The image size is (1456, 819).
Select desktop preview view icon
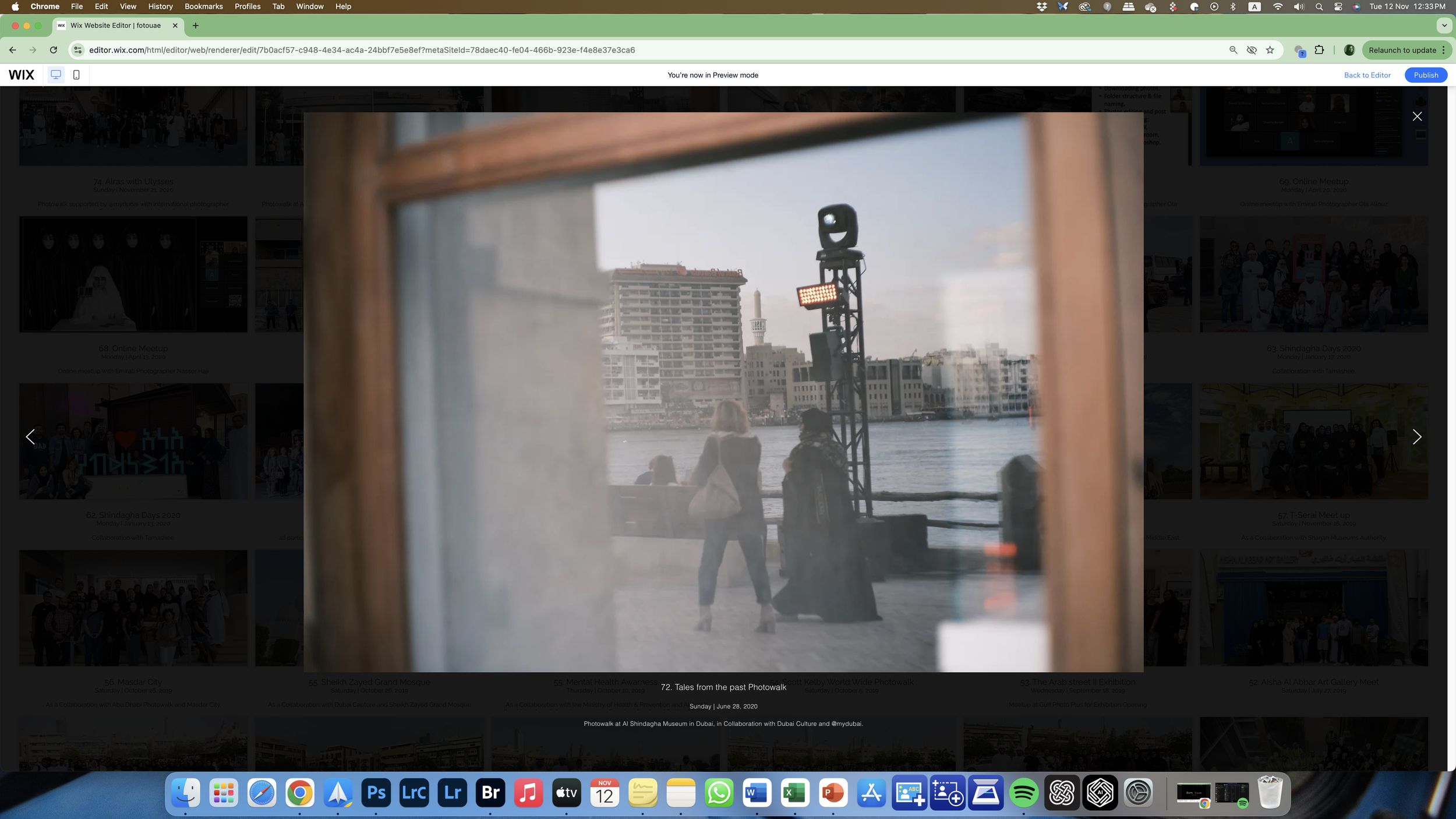pyautogui.click(x=56, y=75)
